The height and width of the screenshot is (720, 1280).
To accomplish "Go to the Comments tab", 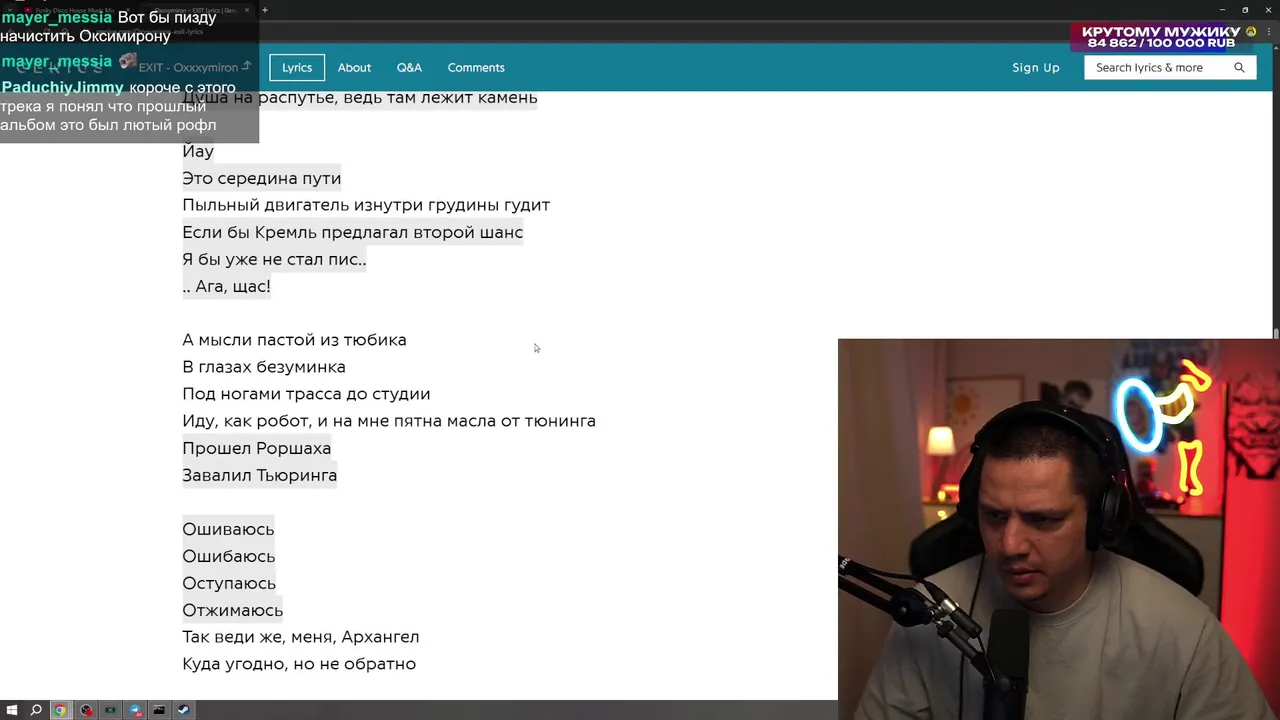I will pyautogui.click(x=476, y=68).
